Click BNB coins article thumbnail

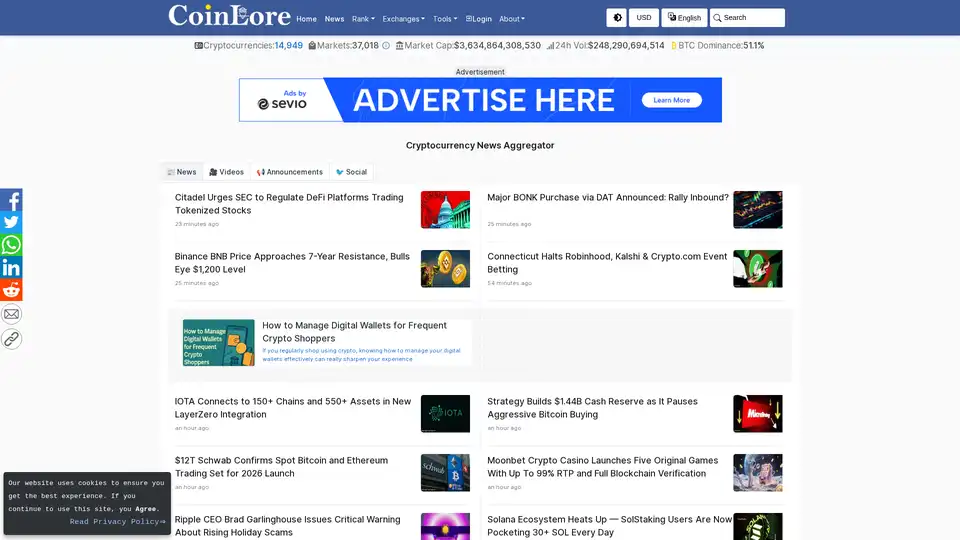[445, 268]
